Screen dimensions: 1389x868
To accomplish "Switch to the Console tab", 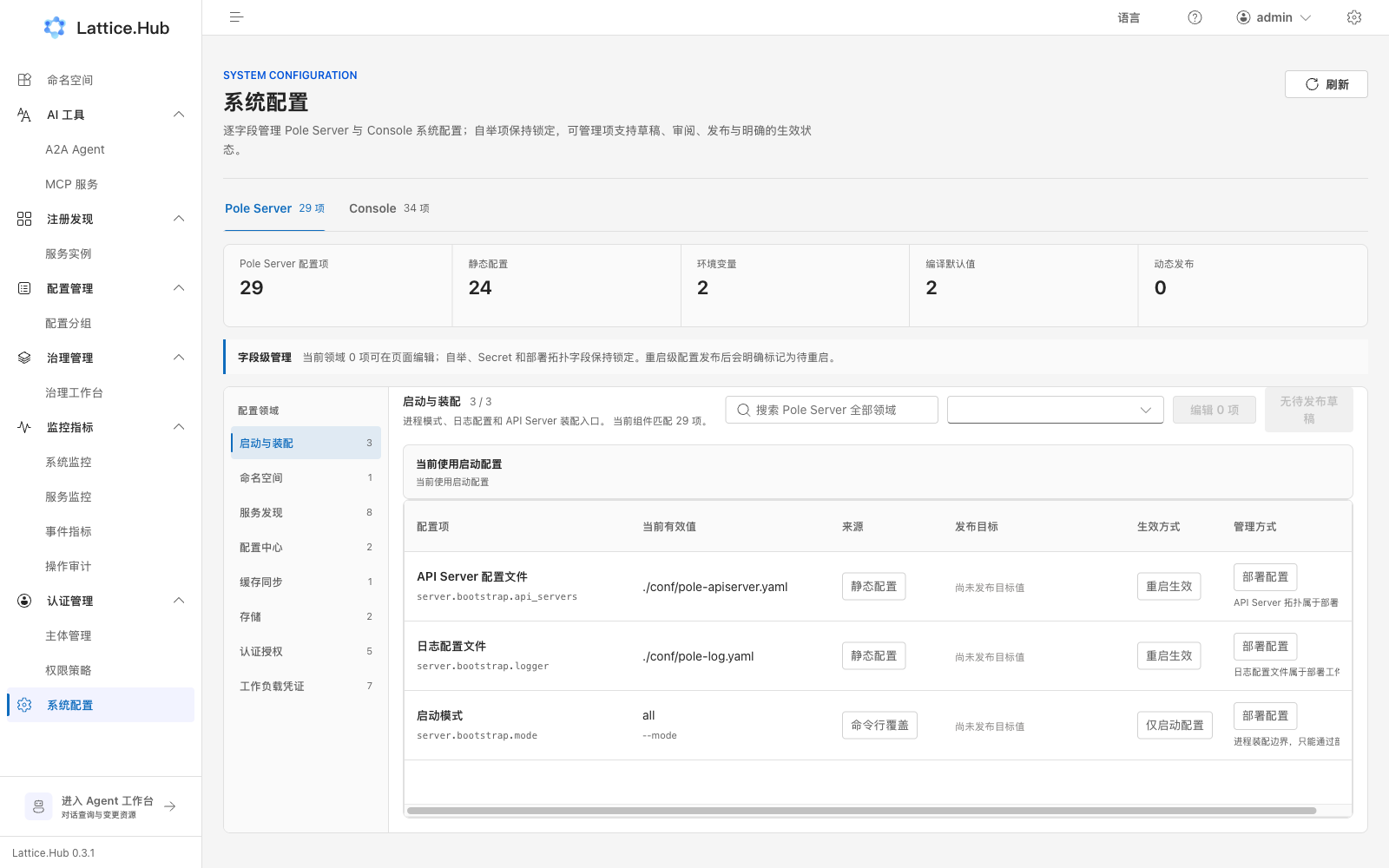I will [389, 208].
